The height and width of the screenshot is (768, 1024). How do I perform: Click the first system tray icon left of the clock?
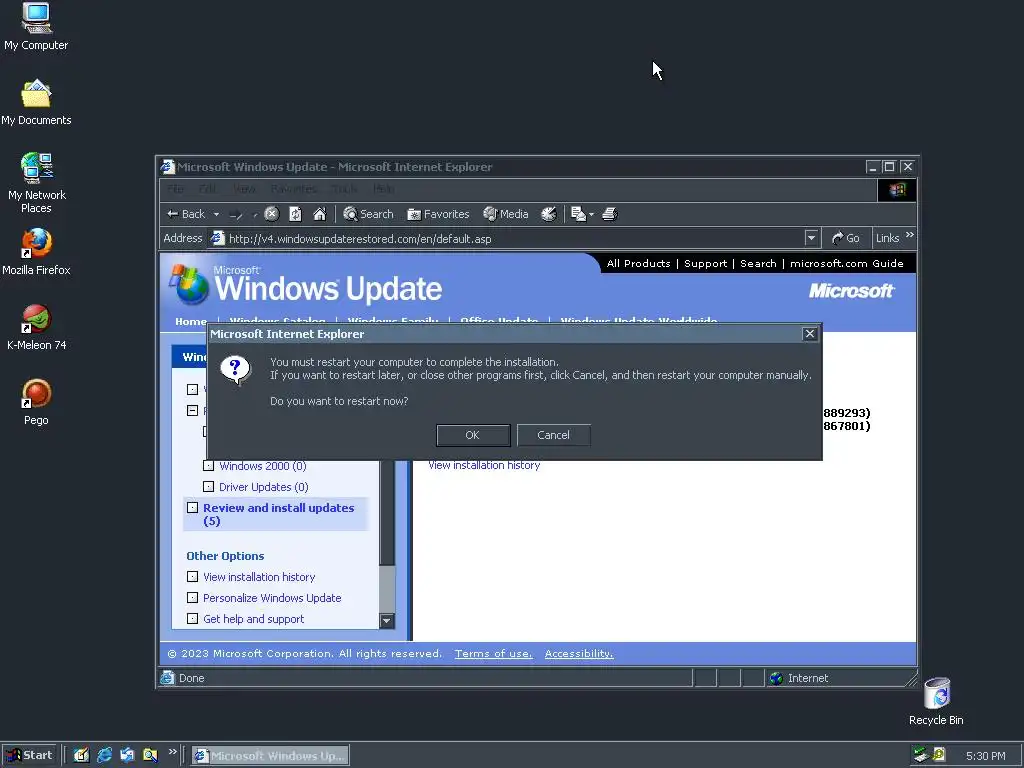click(921, 755)
